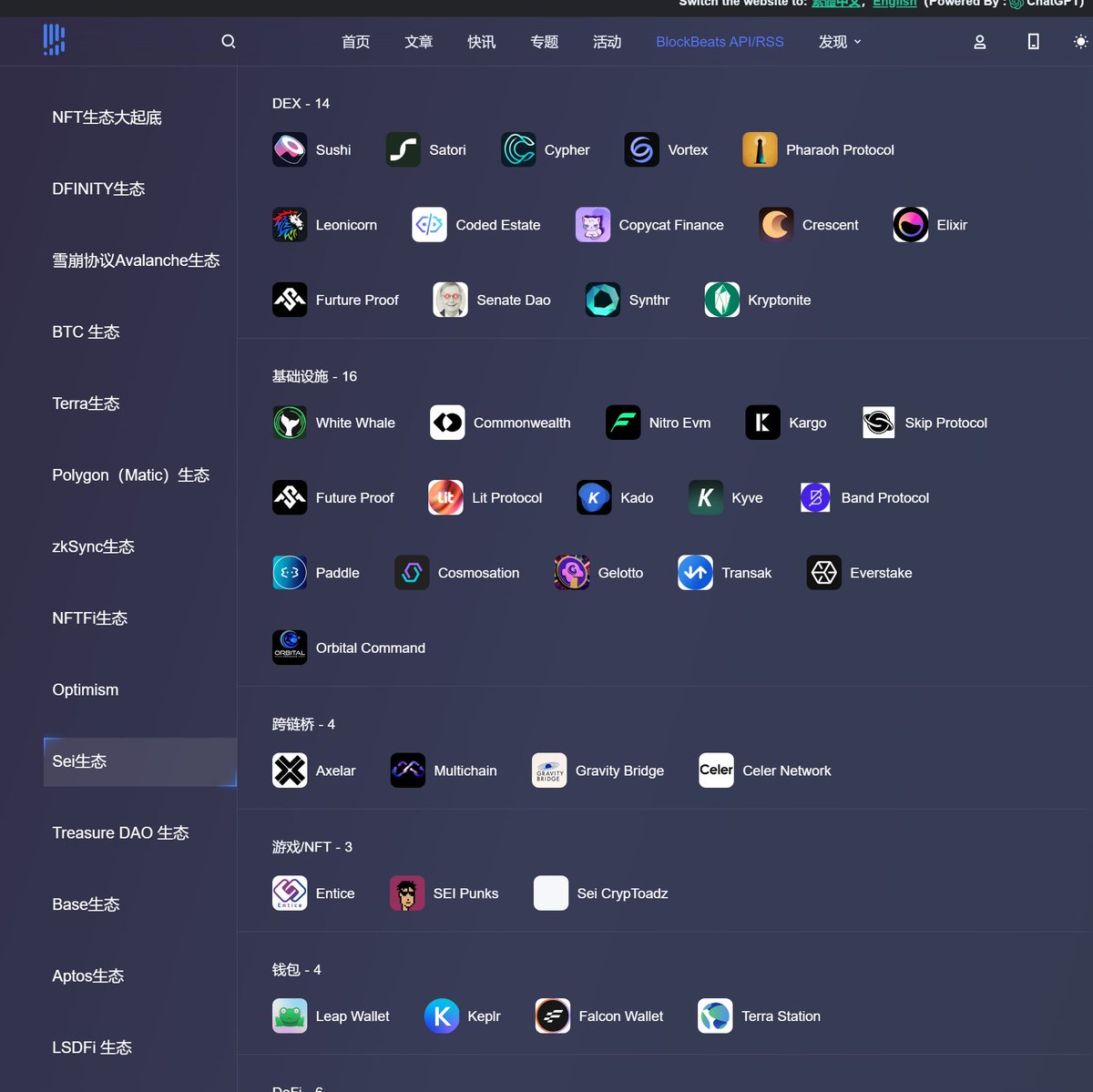The width and height of the screenshot is (1093, 1092).
Task: Switch website language to English
Action: click(x=894, y=4)
